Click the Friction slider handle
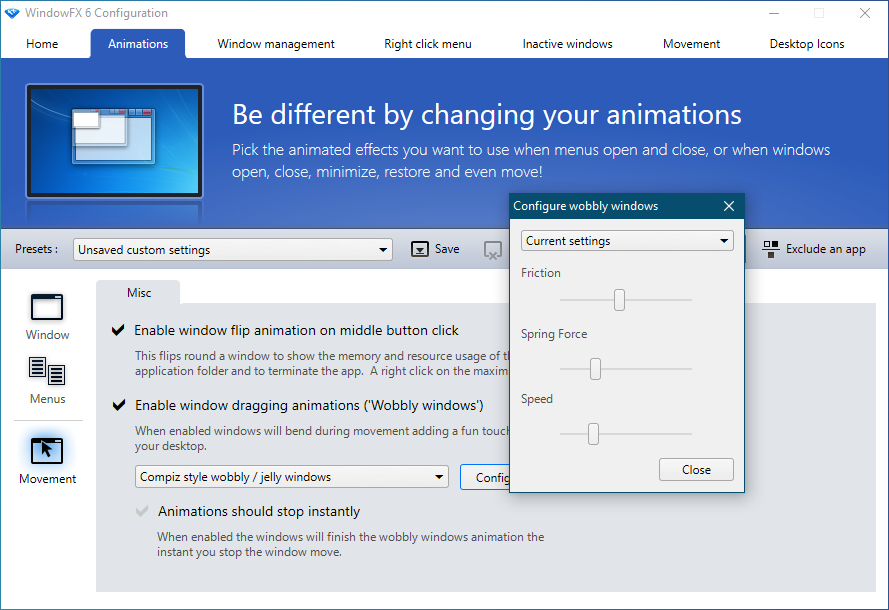 pyautogui.click(x=619, y=300)
